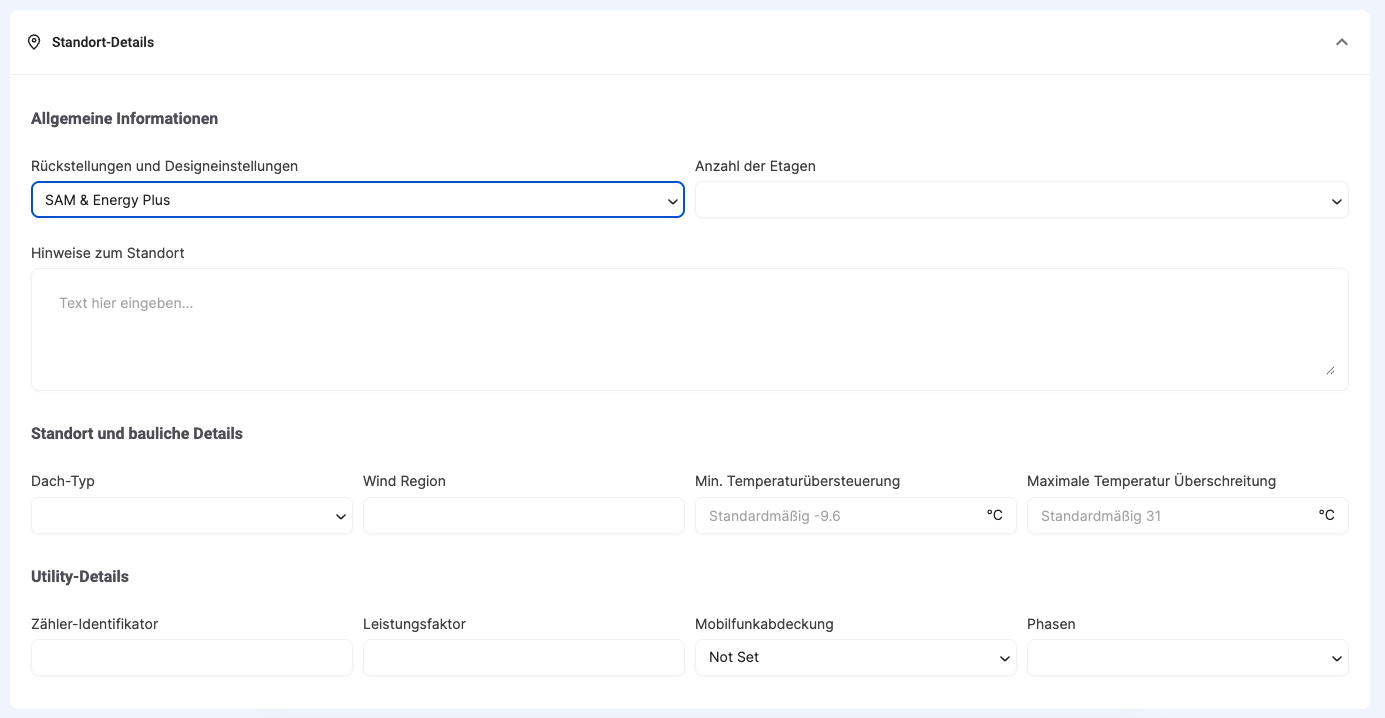Click the resize handle of the notes text area
Screen dimensions: 1385x718
point(1329,370)
